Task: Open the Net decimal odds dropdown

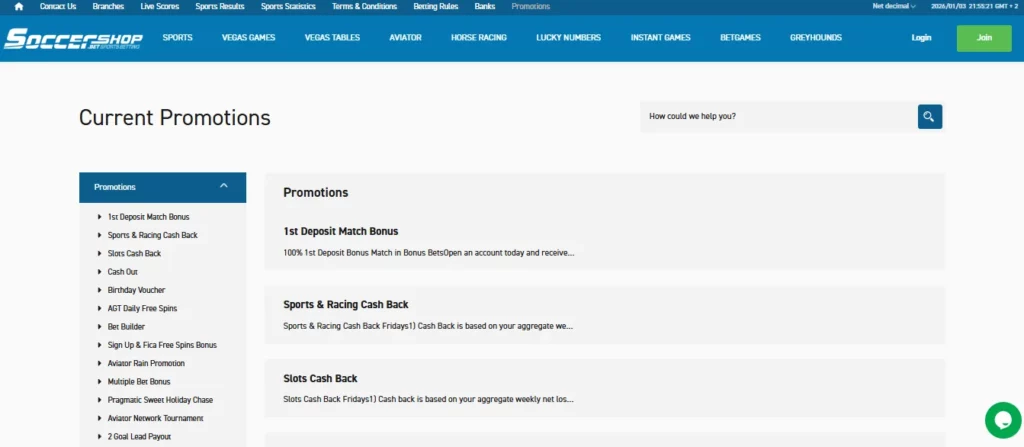Action: 894,6
